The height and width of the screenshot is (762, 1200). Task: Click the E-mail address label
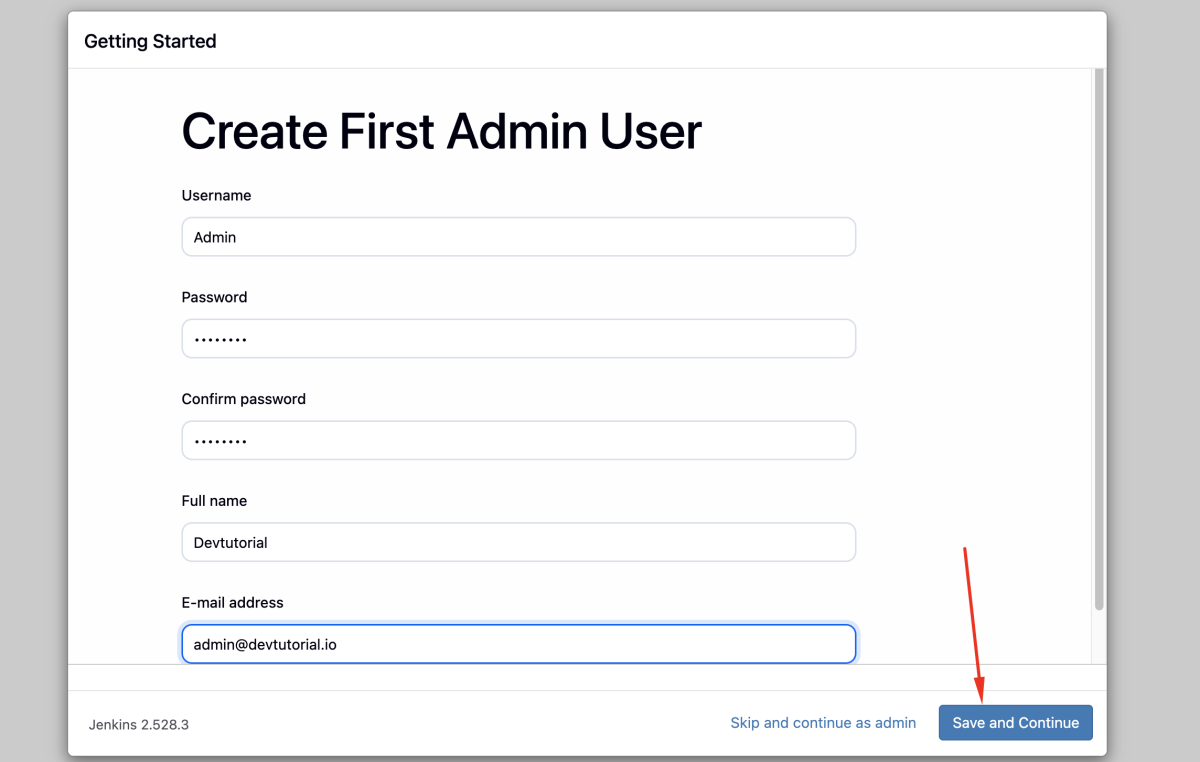[232, 603]
